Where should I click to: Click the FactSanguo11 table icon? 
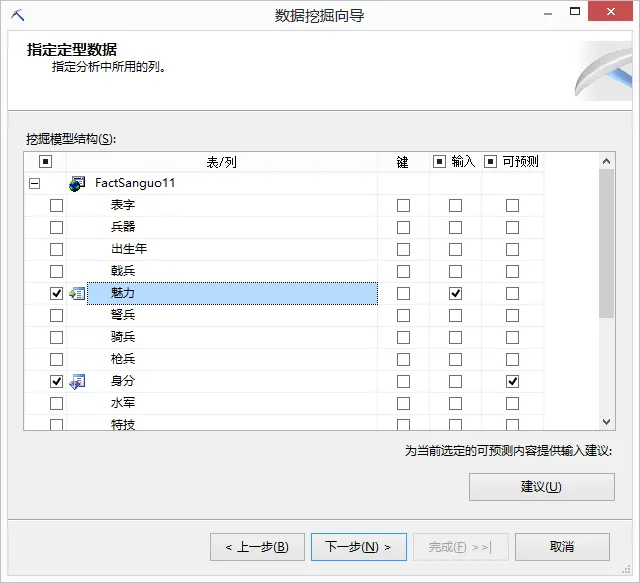click(x=77, y=184)
